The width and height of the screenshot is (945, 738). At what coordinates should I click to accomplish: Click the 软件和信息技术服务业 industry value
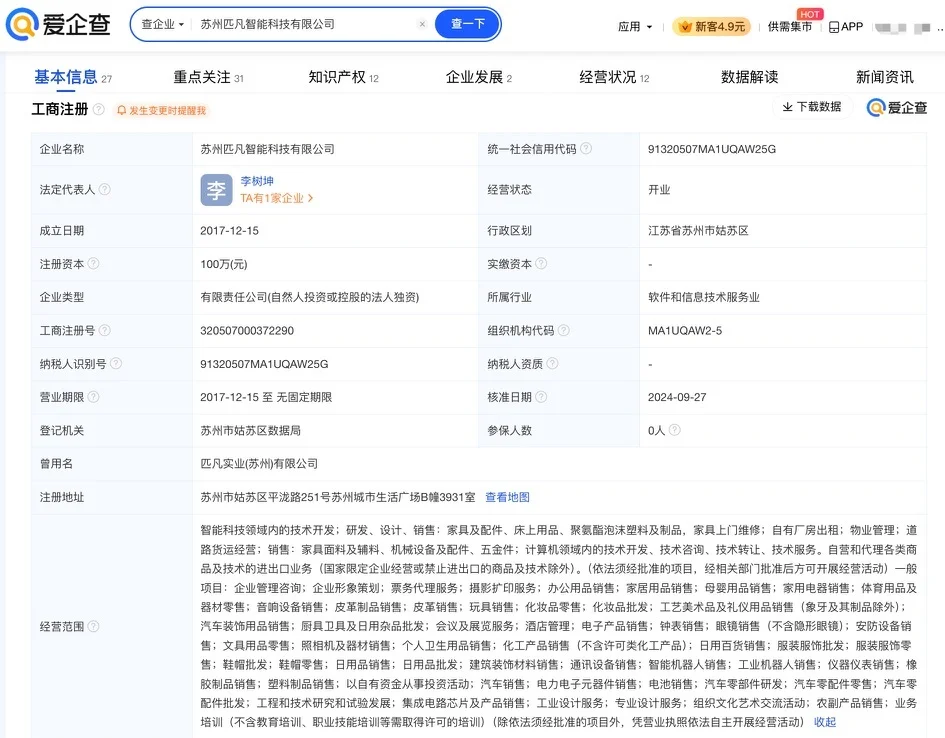704,297
